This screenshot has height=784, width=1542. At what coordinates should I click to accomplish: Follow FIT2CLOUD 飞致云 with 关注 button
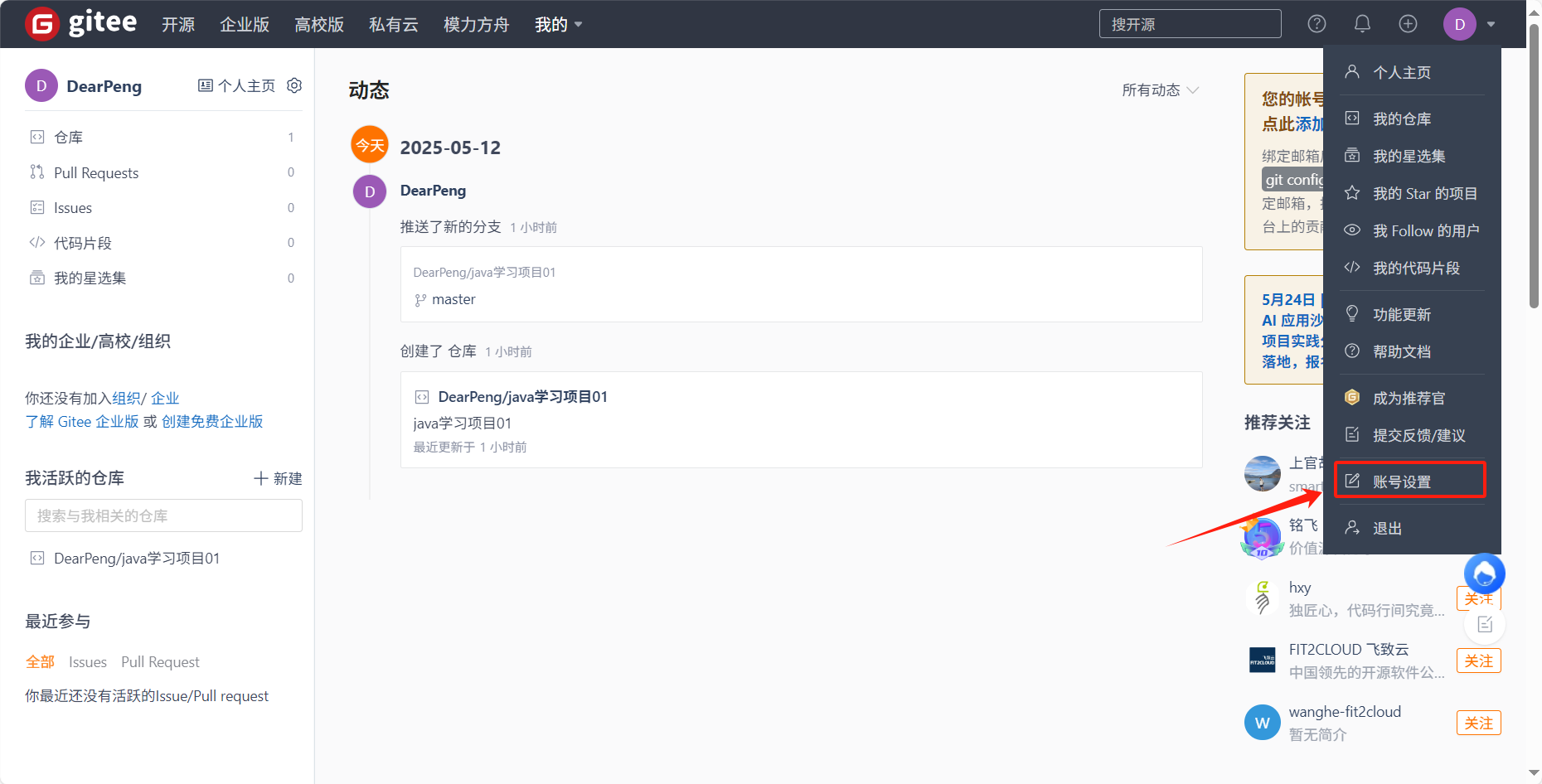pos(1478,661)
